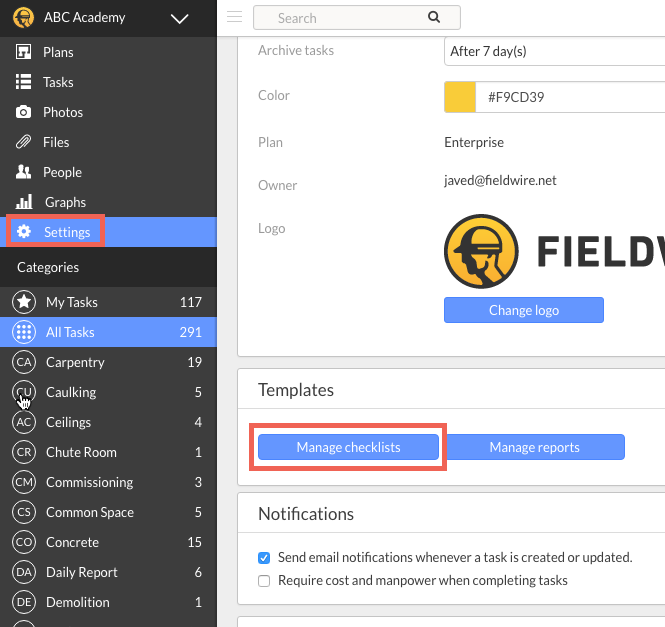The width and height of the screenshot is (665, 627).
Task: Select the Ceilings category label
Action: [68, 423]
